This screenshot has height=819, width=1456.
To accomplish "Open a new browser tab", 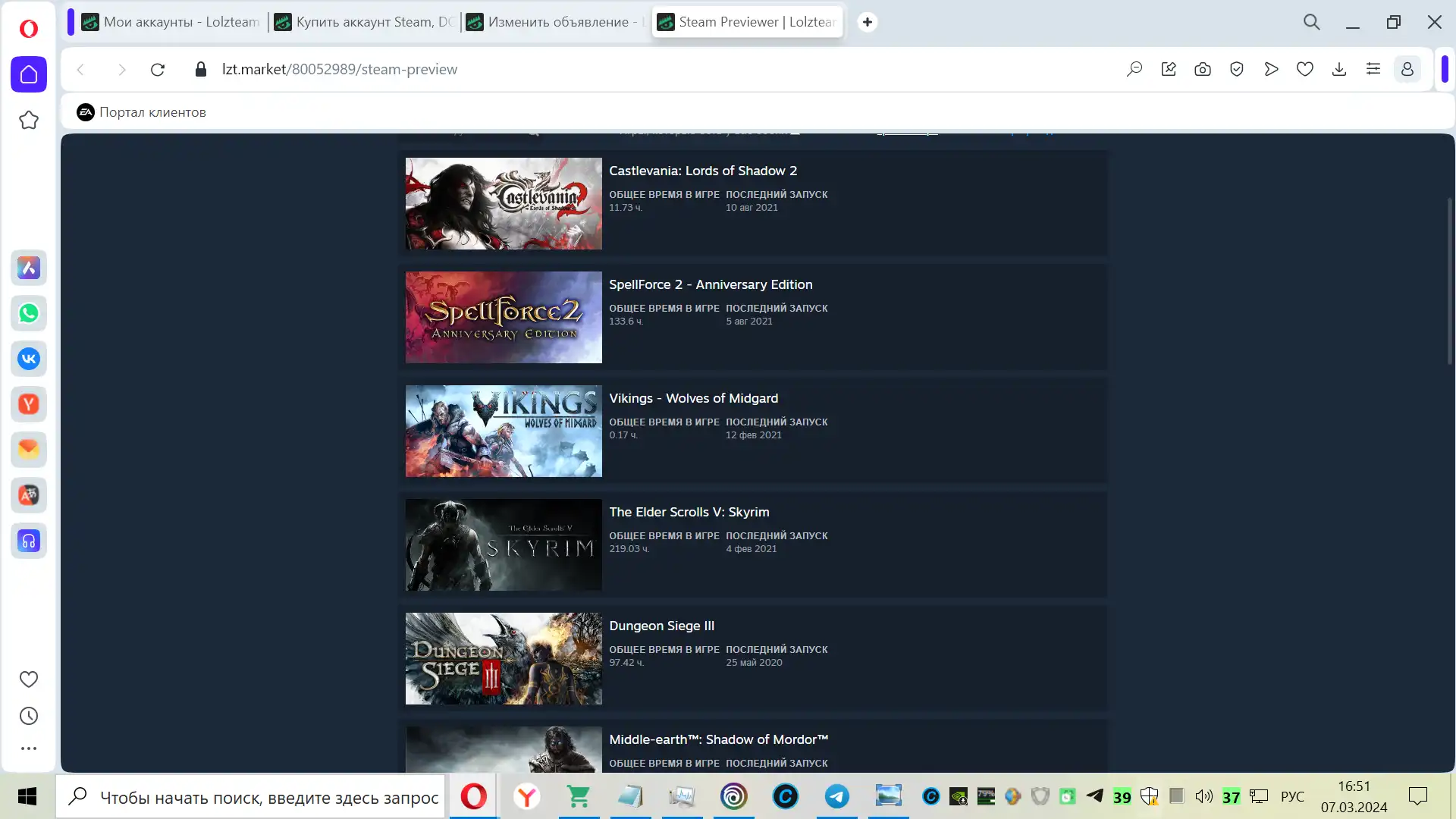I will click(868, 22).
